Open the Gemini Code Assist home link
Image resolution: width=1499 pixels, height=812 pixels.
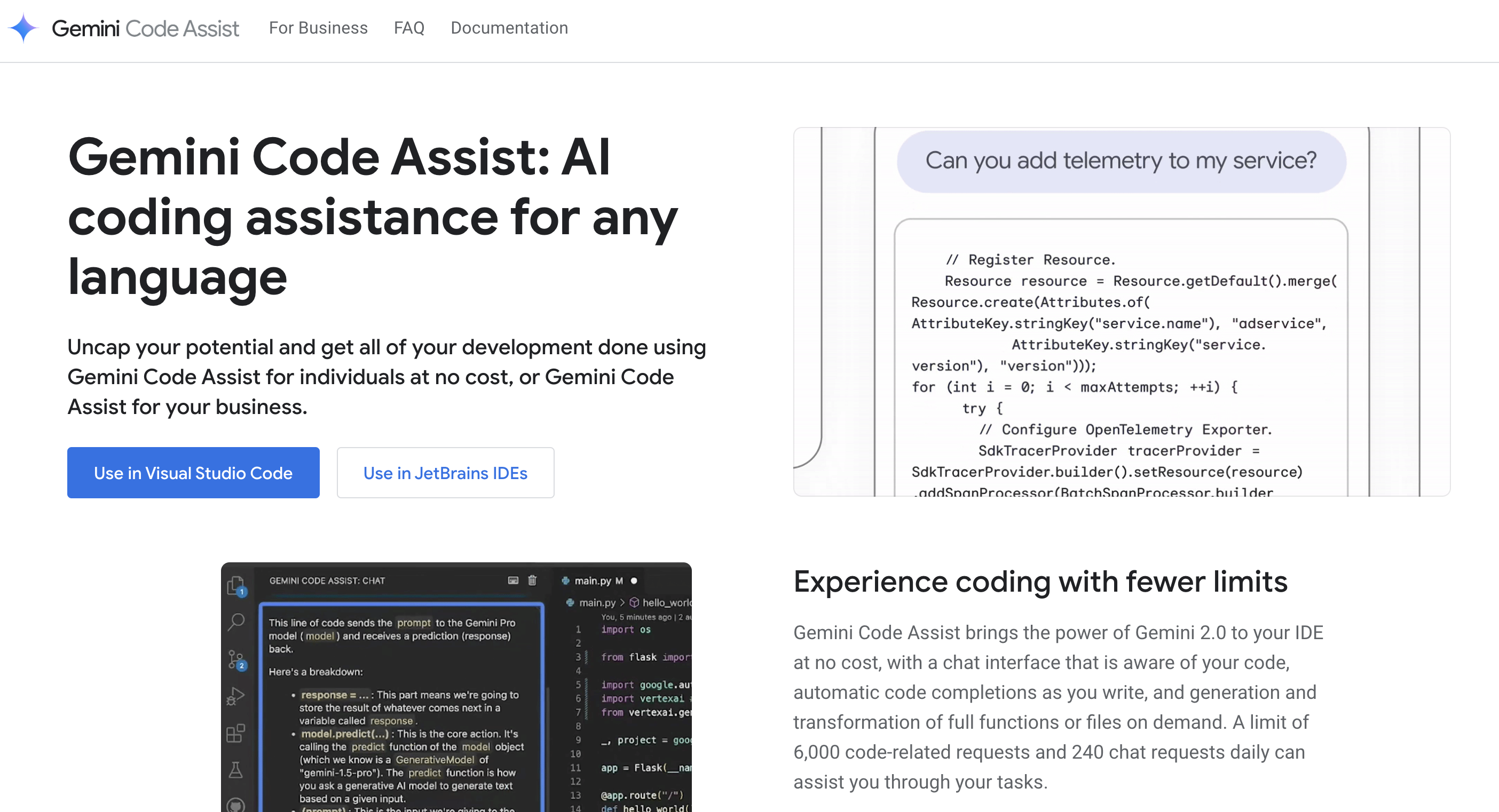tap(145, 28)
